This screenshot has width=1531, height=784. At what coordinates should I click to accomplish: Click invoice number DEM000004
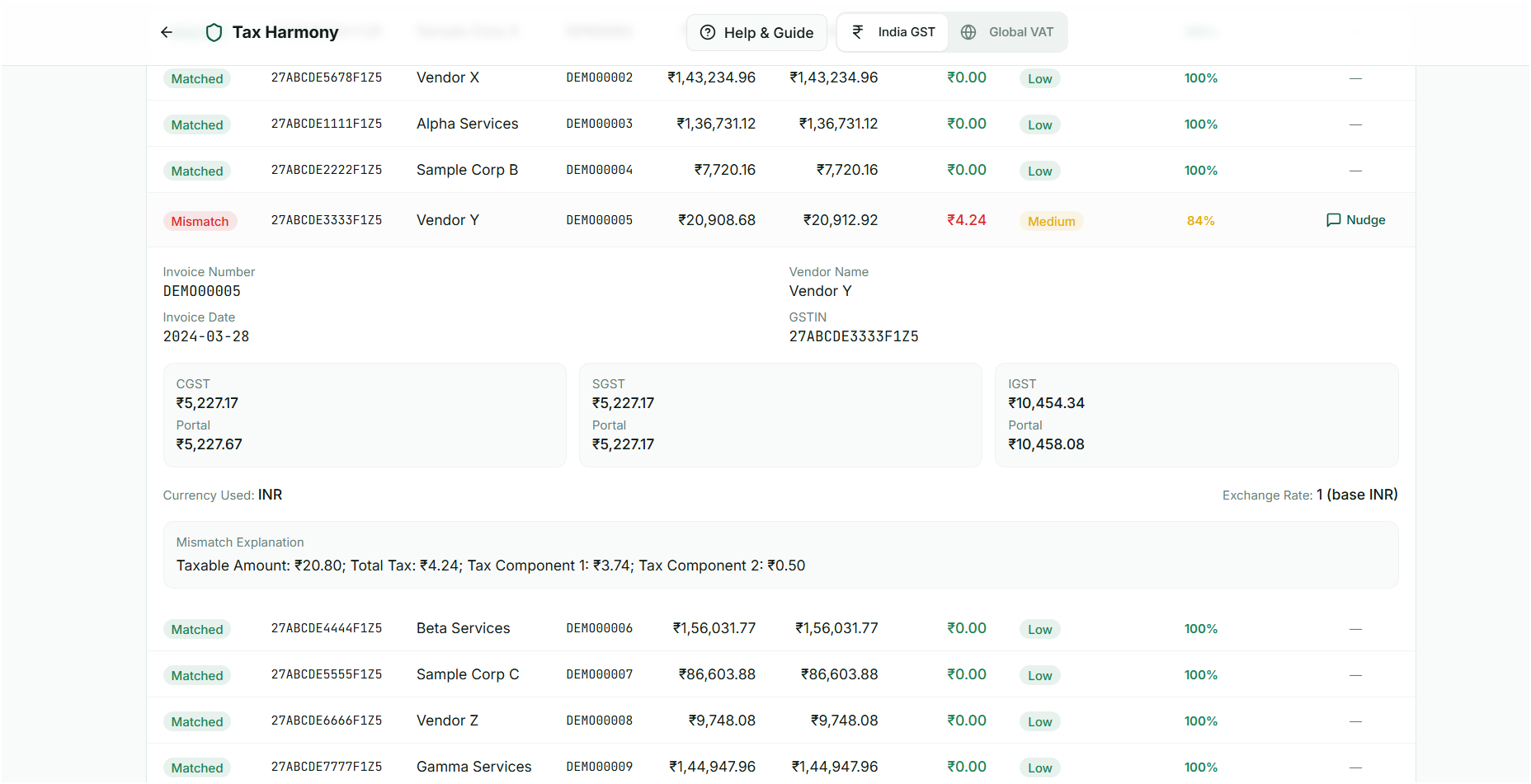(600, 170)
